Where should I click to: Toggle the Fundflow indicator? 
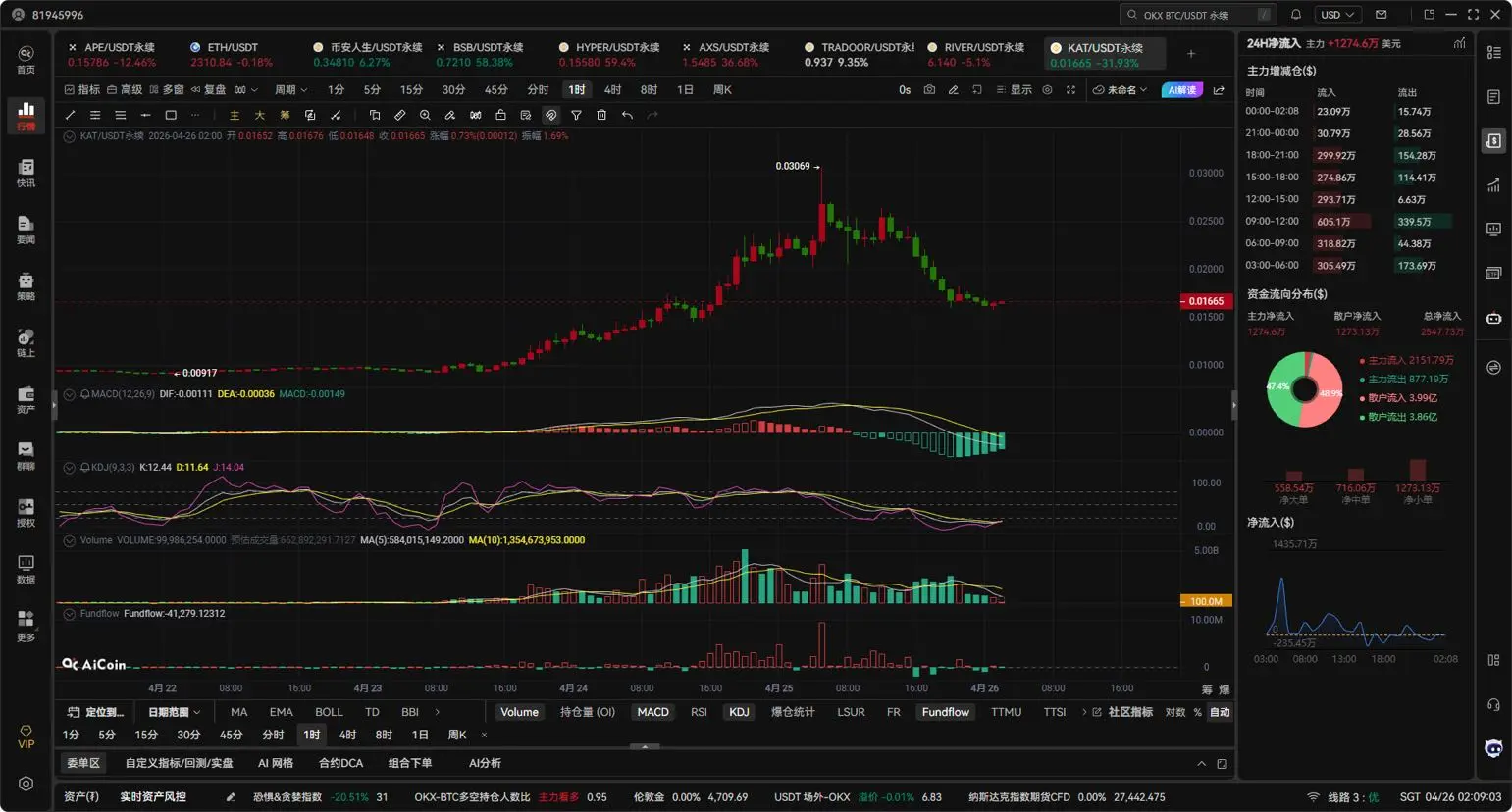click(x=945, y=712)
